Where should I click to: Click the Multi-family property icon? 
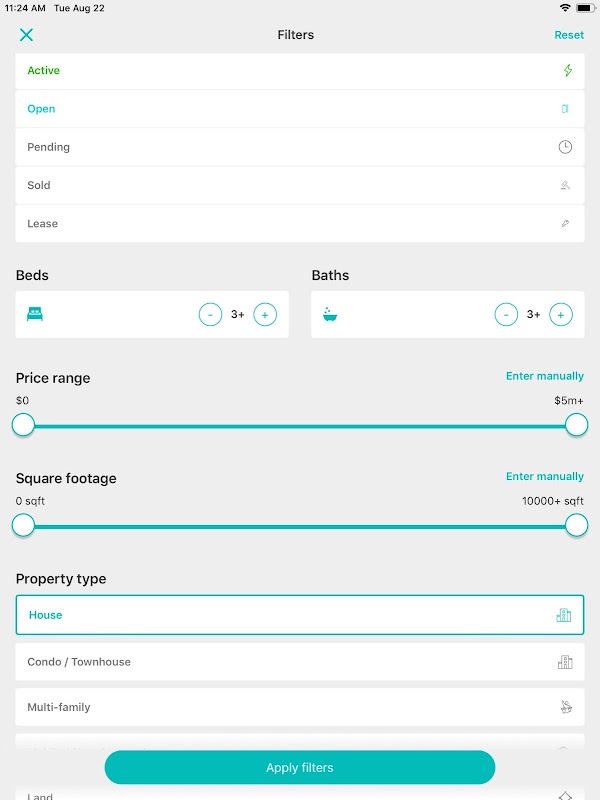(x=565, y=707)
